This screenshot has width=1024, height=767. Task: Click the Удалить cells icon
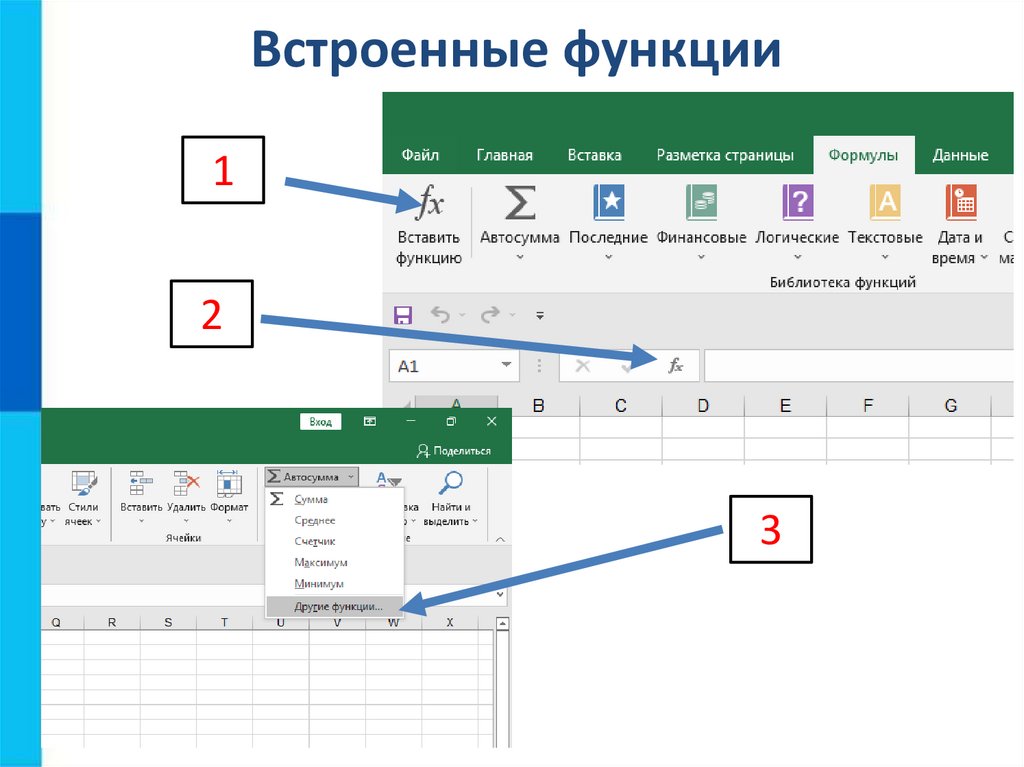click(x=185, y=483)
